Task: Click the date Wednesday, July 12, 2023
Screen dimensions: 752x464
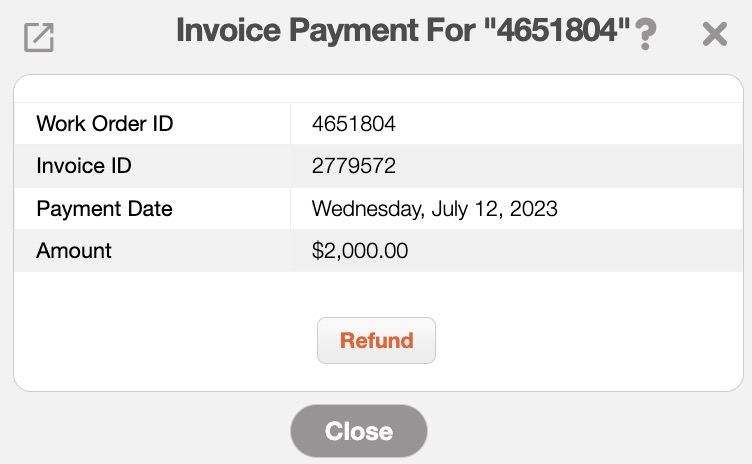Action: [434, 209]
